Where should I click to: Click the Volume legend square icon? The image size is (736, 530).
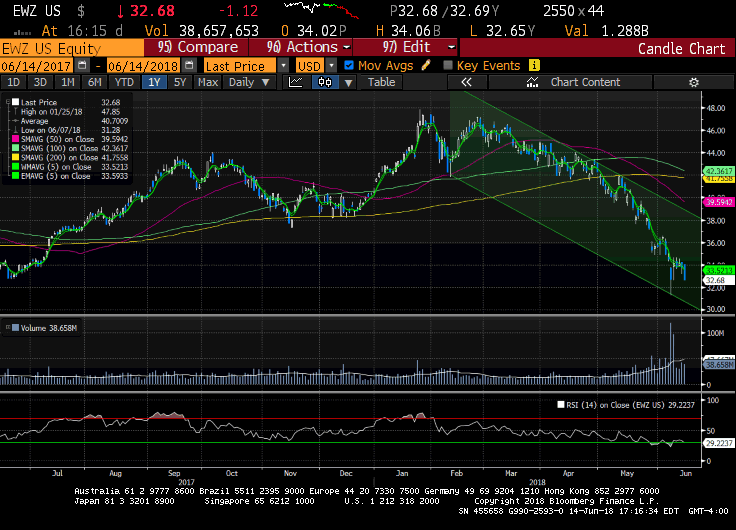pyautogui.click(x=15, y=328)
